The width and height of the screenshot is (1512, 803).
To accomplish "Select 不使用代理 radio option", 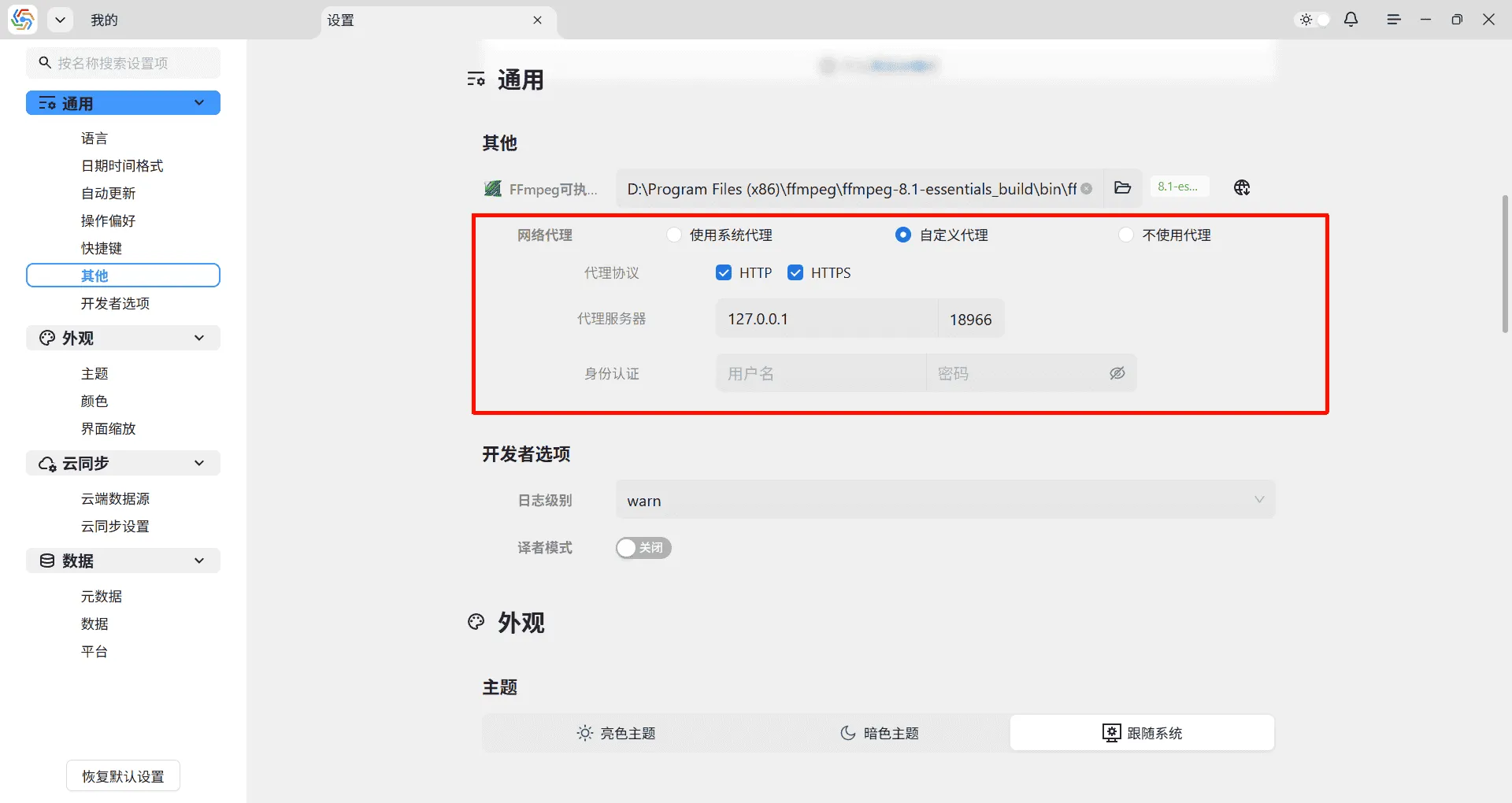I will [x=1126, y=235].
